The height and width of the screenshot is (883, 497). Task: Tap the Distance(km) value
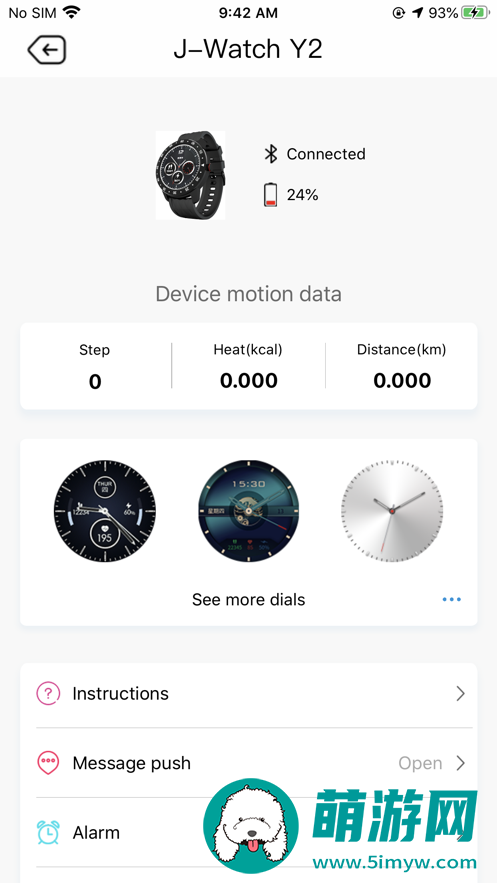pos(402,381)
